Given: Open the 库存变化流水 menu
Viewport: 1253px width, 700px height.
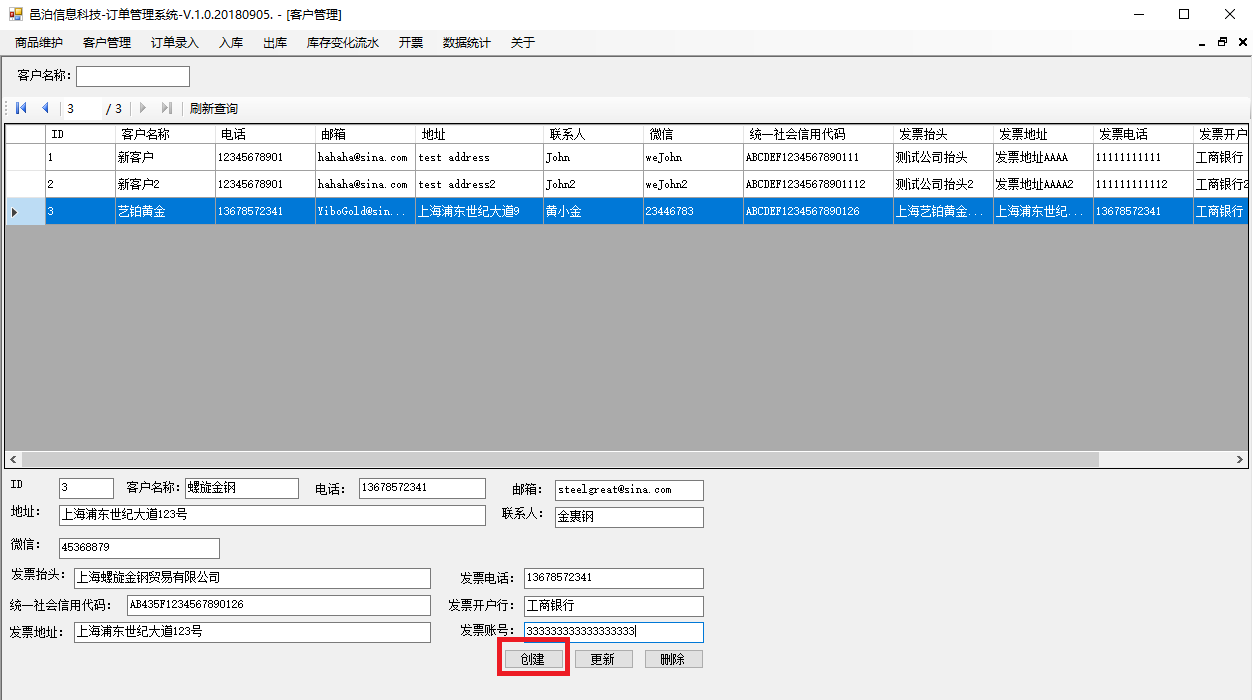Looking at the screenshot, I should click(343, 42).
